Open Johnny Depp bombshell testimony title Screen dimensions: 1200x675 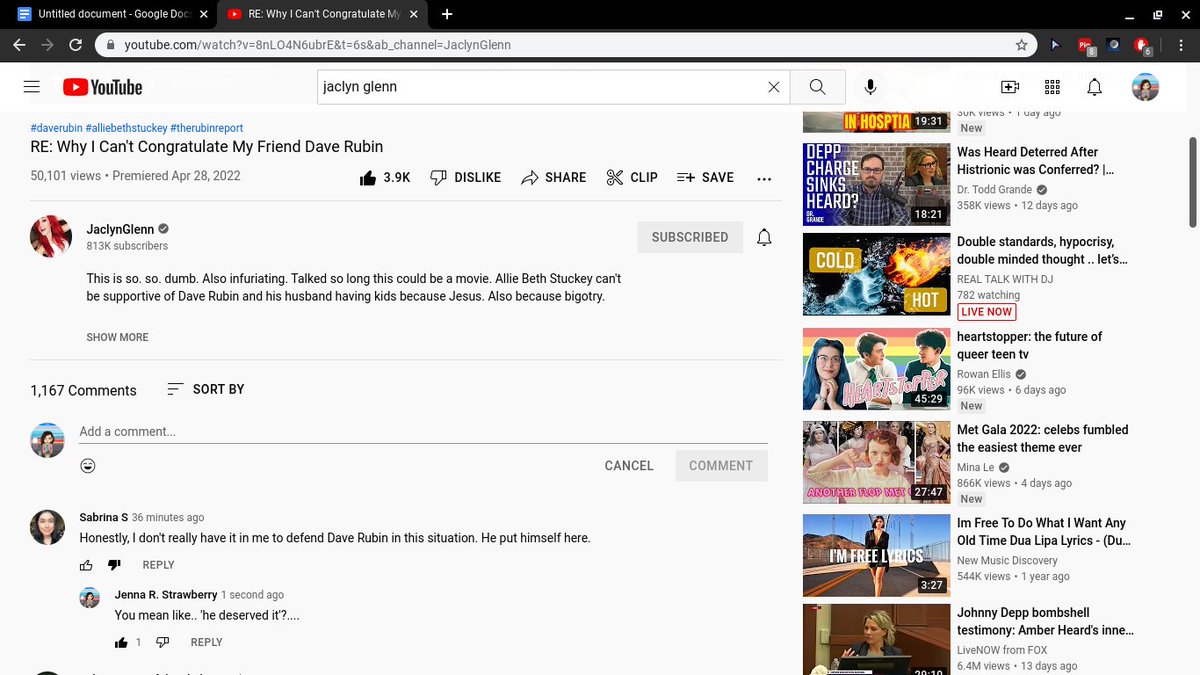(1045, 622)
